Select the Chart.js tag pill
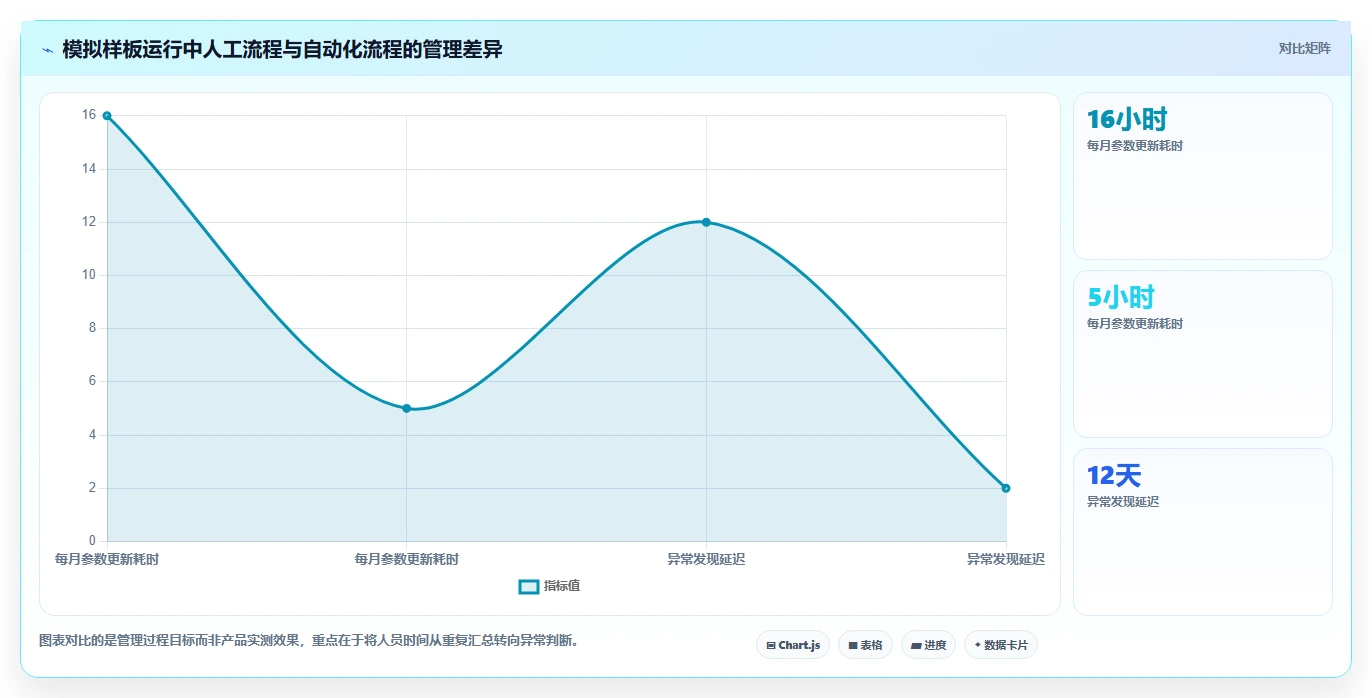 793,645
